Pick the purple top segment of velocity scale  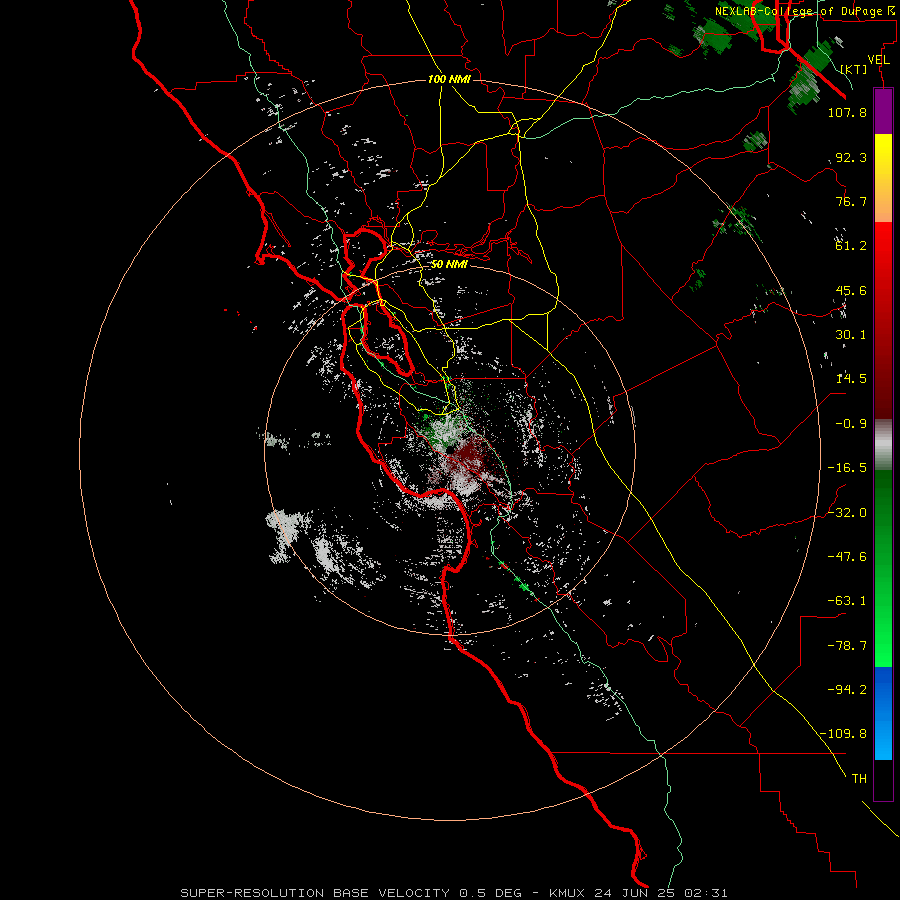pyautogui.click(x=883, y=111)
